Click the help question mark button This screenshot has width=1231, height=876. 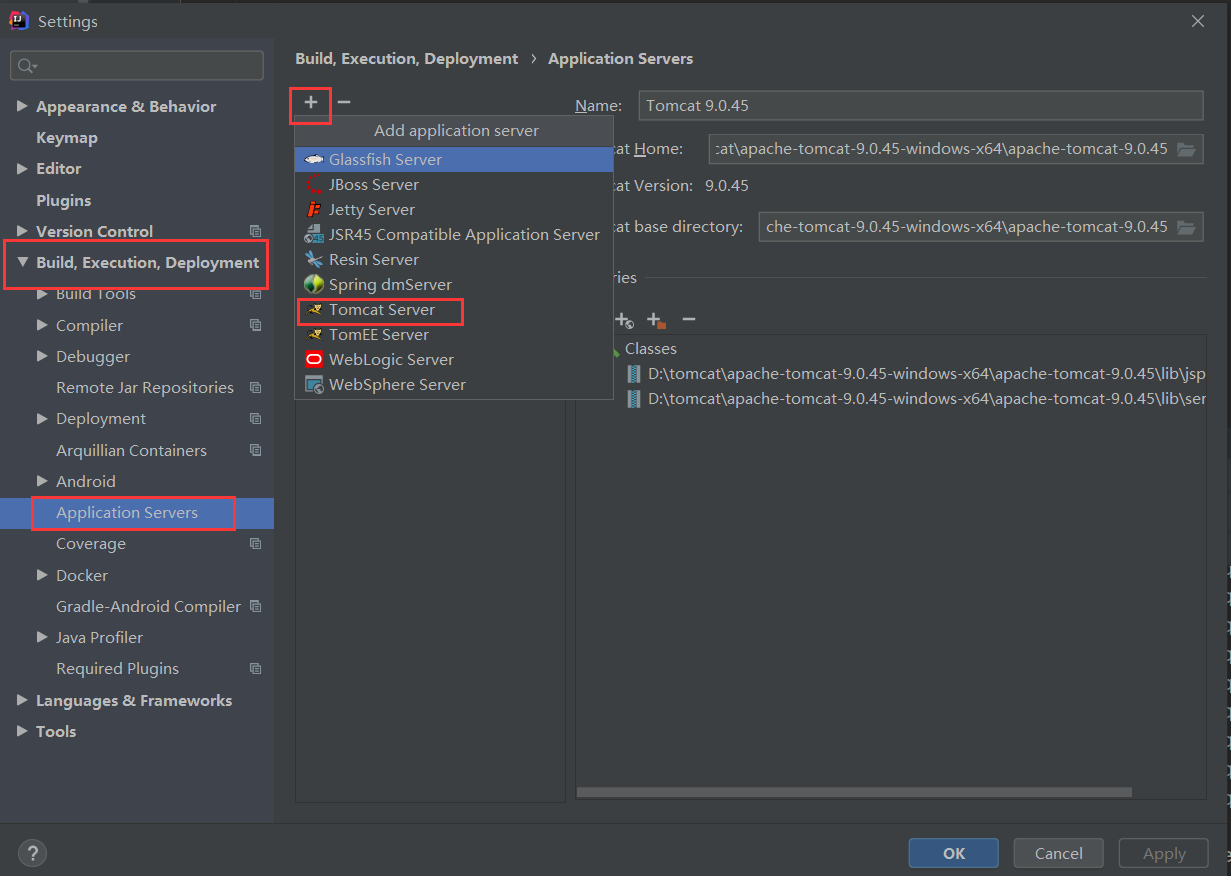(x=32, y=853)
